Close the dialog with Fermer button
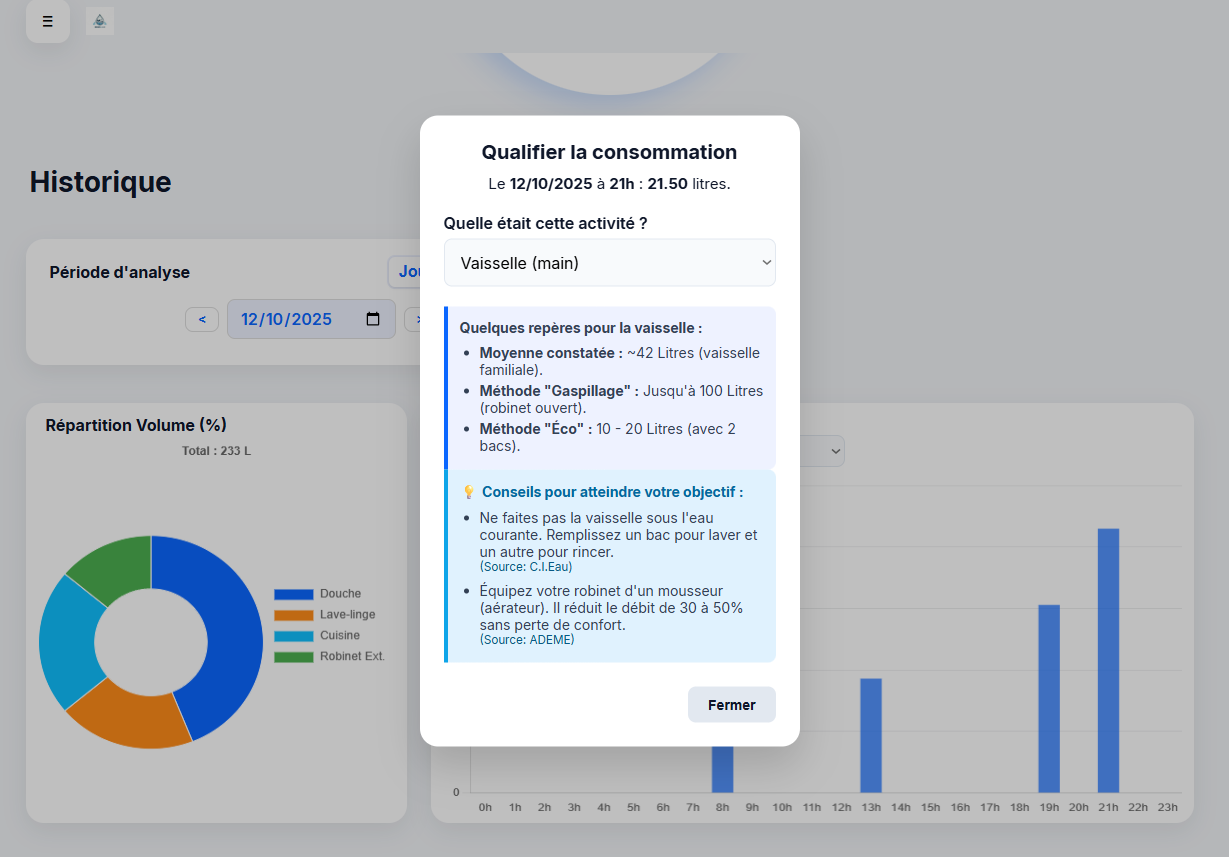The image size is (1229, 857). point(731,705)
